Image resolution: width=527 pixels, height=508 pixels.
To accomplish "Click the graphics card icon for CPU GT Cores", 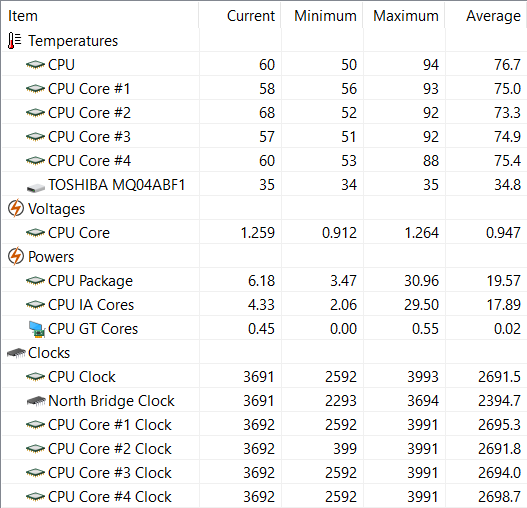I will pyautogui.click(x=37, y=329).
